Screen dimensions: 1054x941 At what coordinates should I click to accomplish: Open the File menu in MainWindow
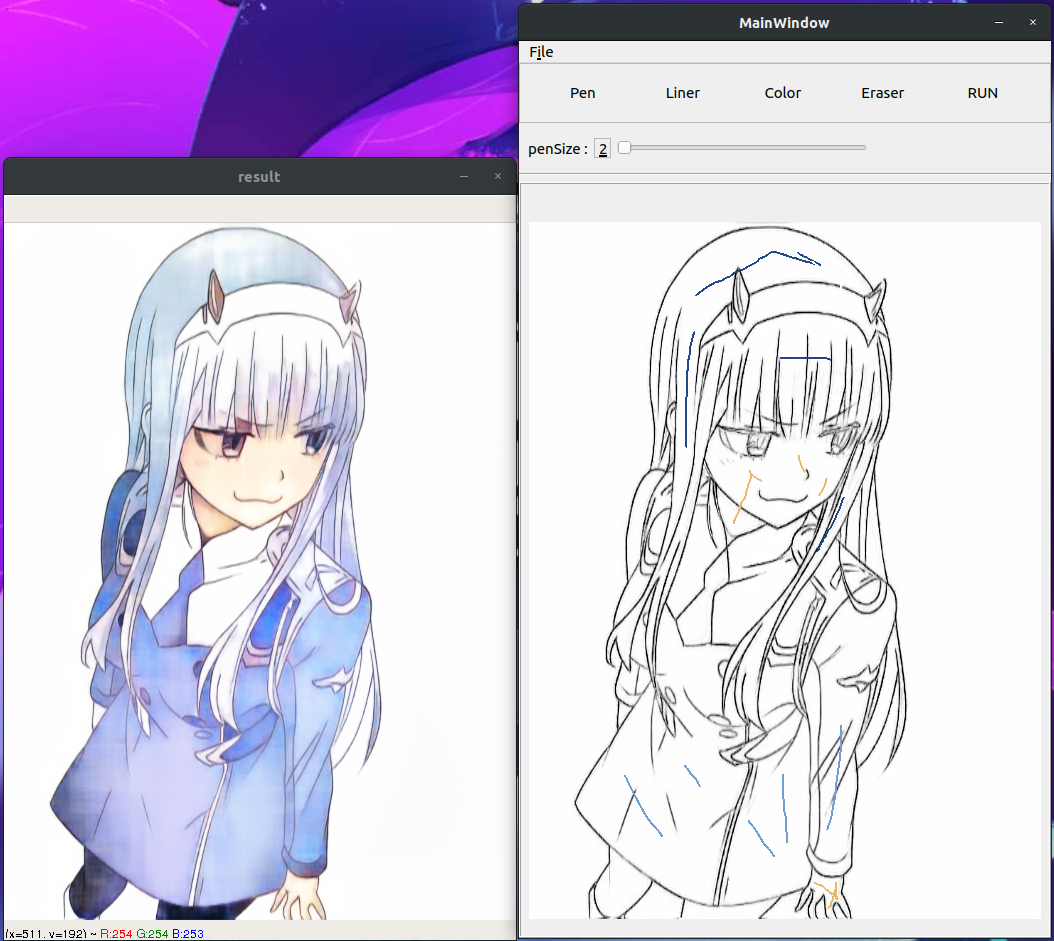tap(540, 52)
